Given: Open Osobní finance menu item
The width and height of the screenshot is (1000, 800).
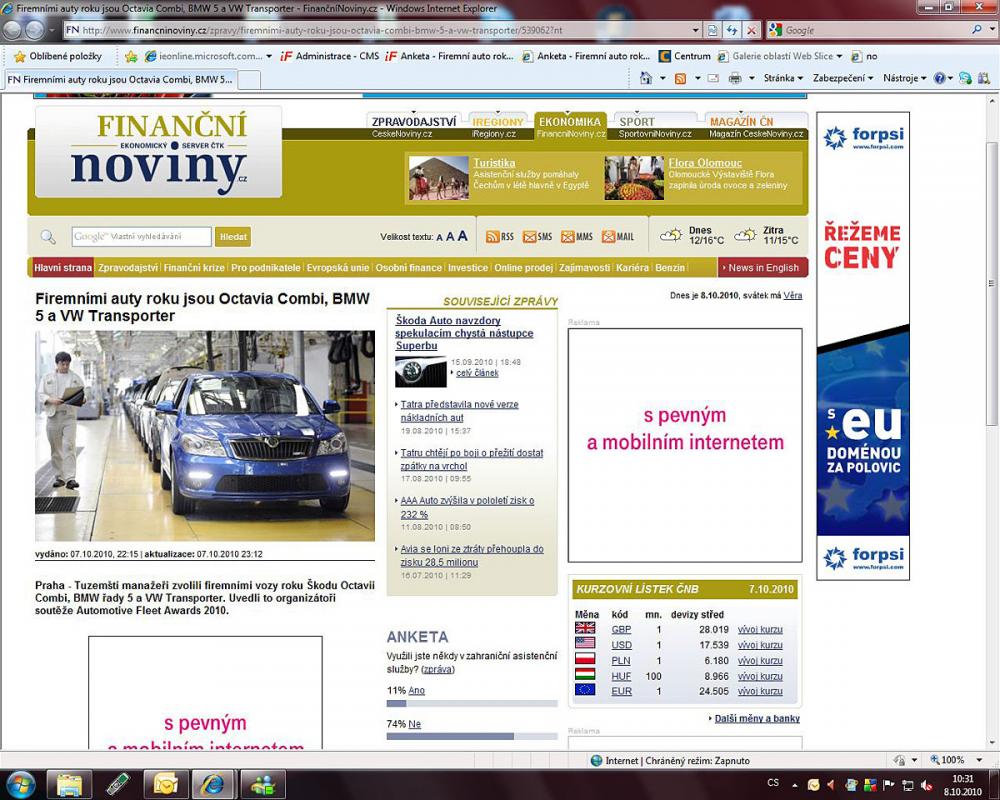Looking at the screenshot, I should [408, 268].
